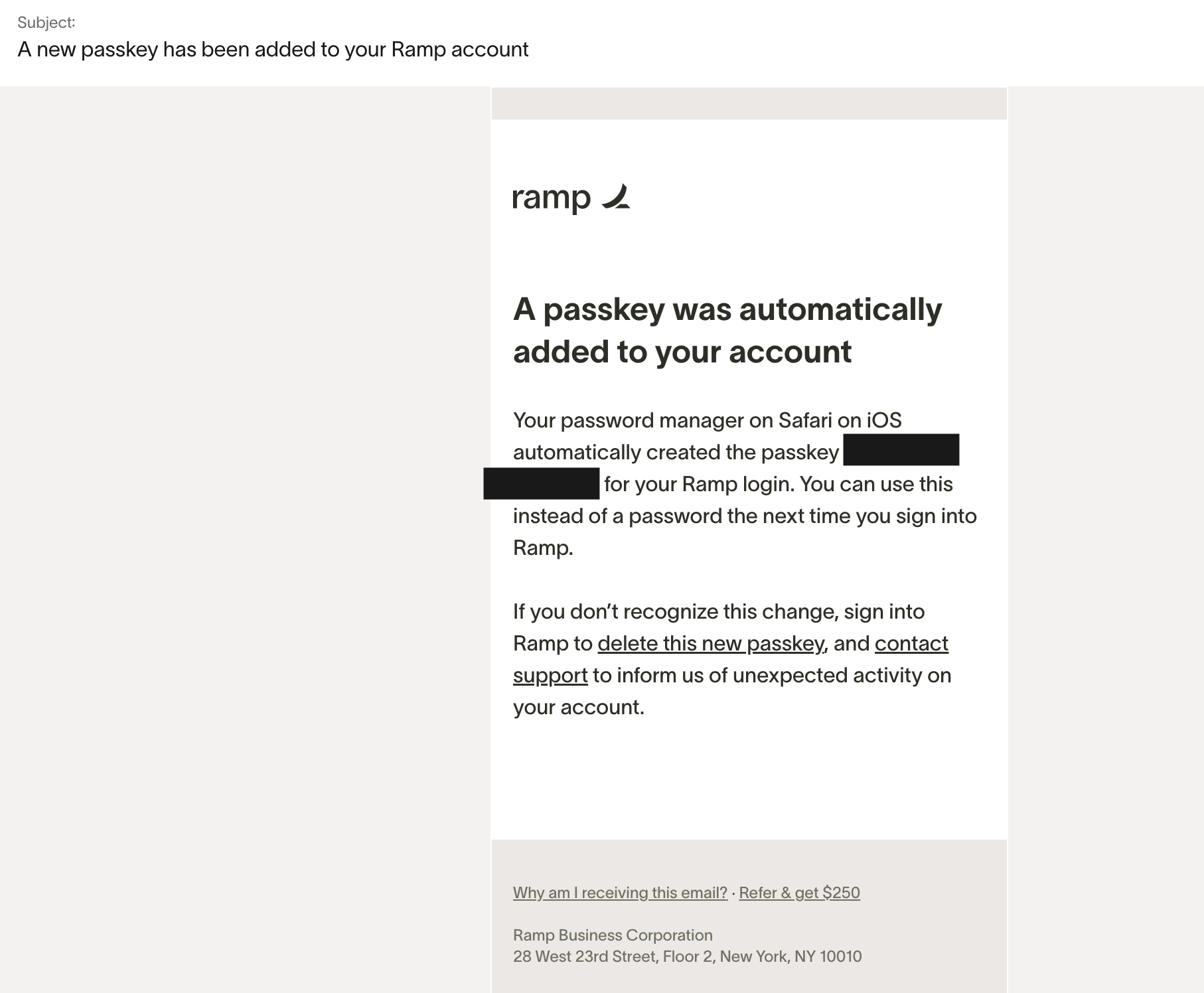Click the instead of a password line
The height and width of the screenshot is (993, 1204).
pyautogui.click(x=745, y=516)
